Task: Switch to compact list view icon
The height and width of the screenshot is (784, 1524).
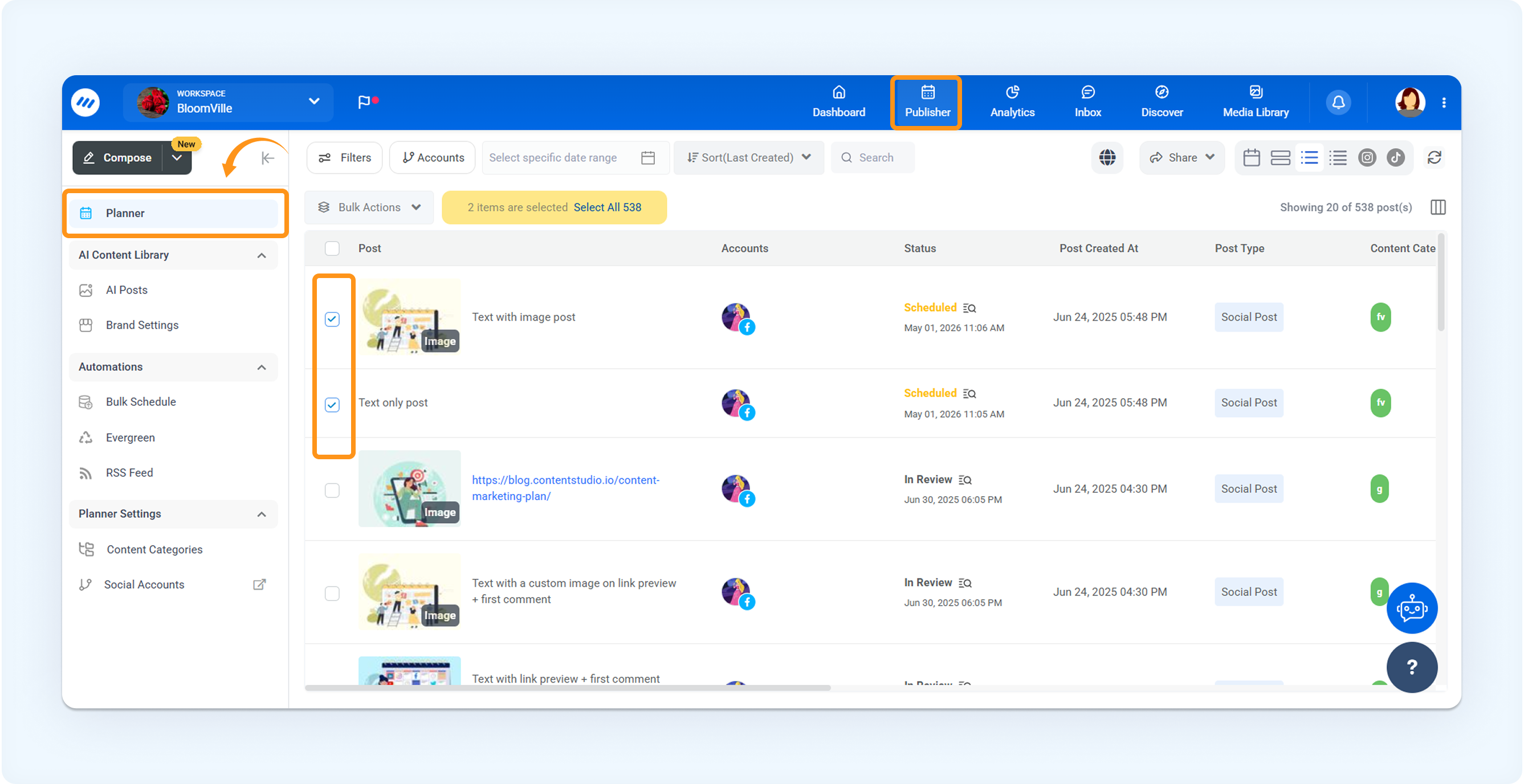Action: (x=1338, y=158)
